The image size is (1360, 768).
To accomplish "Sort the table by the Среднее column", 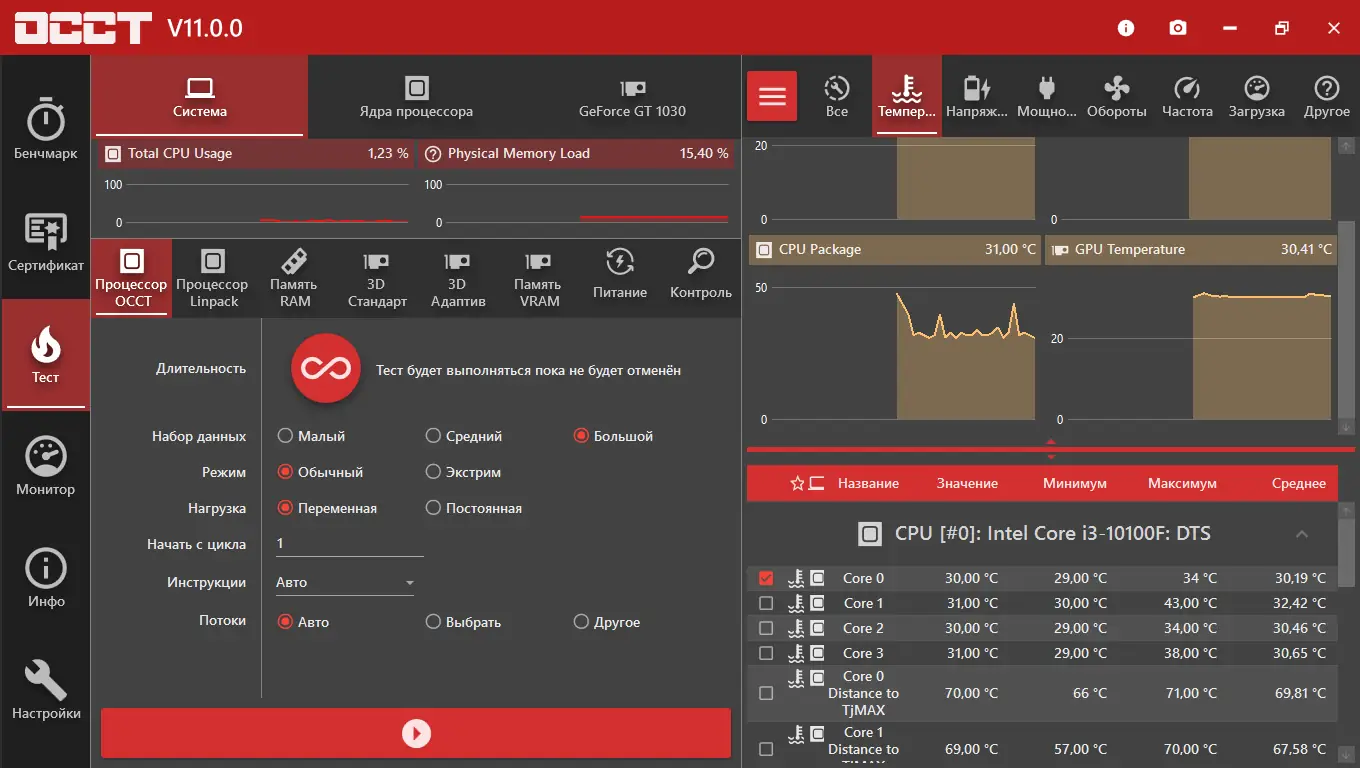I will point(1299,484).
